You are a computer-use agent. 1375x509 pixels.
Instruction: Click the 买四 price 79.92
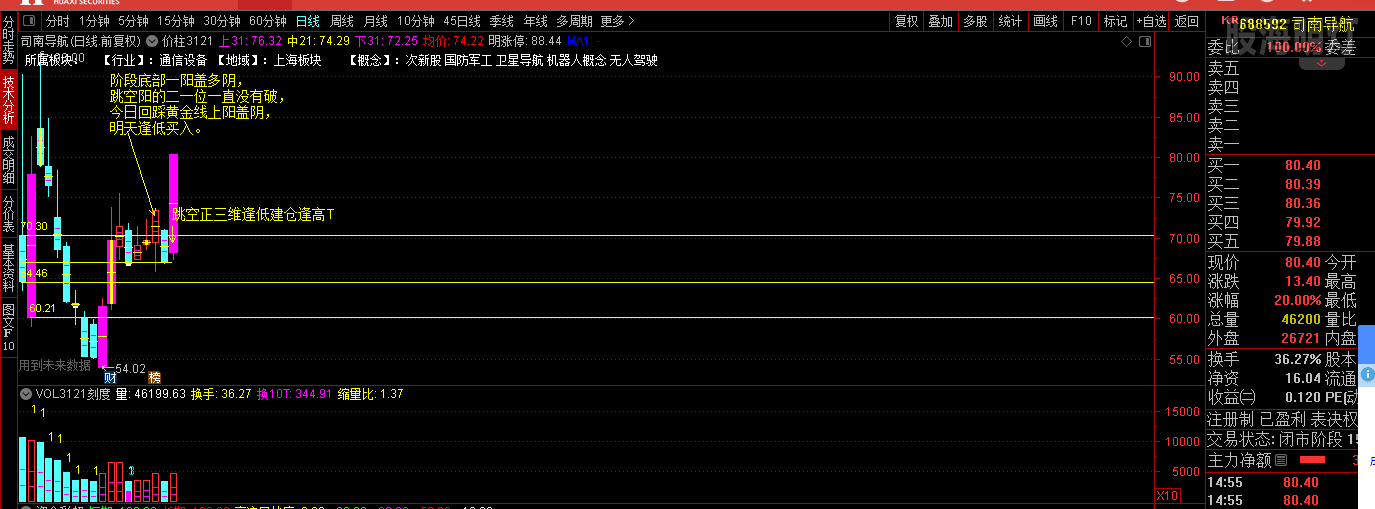point(1302,222)
